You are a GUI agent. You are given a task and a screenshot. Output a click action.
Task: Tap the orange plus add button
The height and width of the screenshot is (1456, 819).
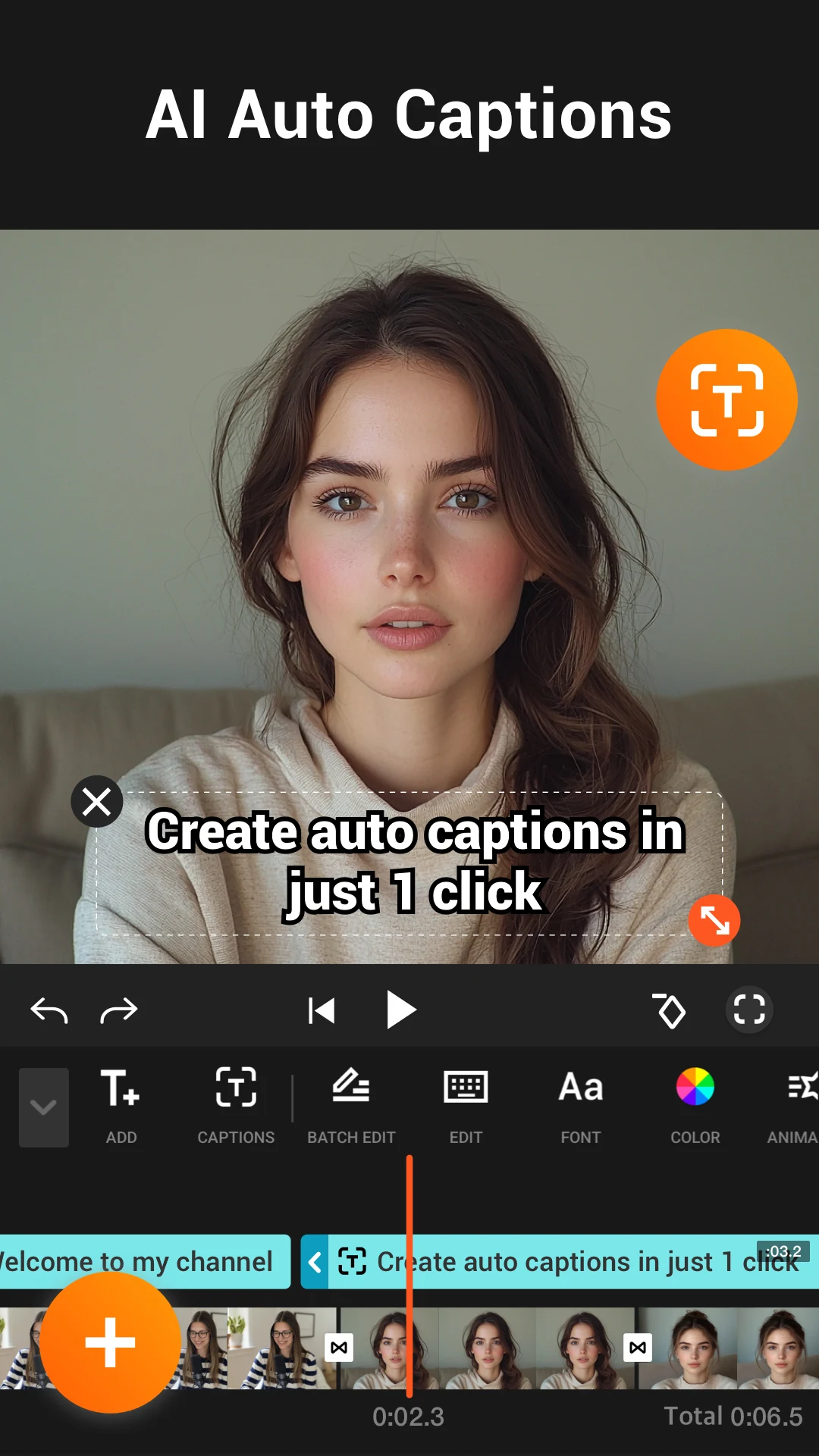coord(111,1342)
